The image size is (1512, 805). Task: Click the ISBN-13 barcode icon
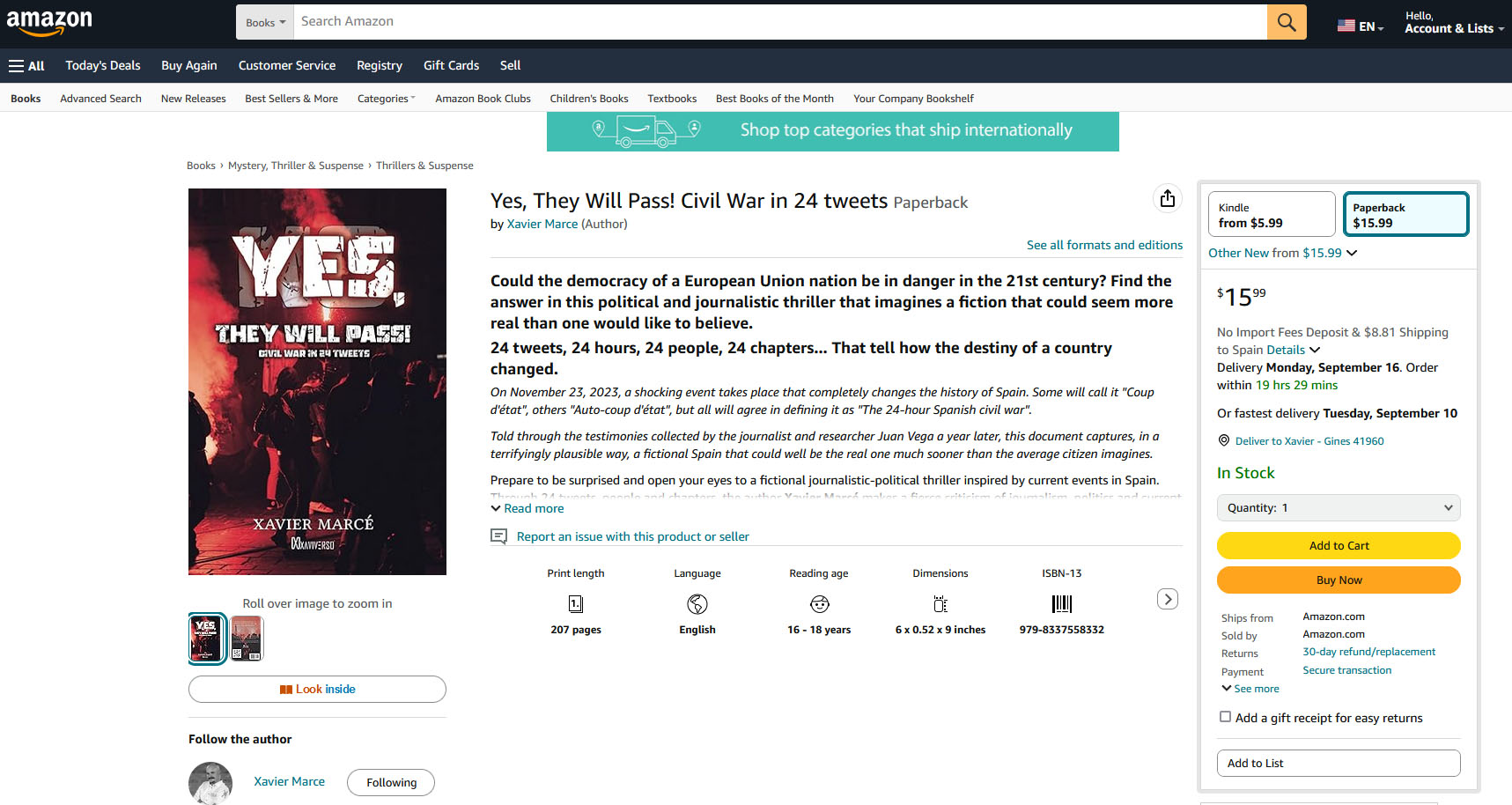point(1061,604)
